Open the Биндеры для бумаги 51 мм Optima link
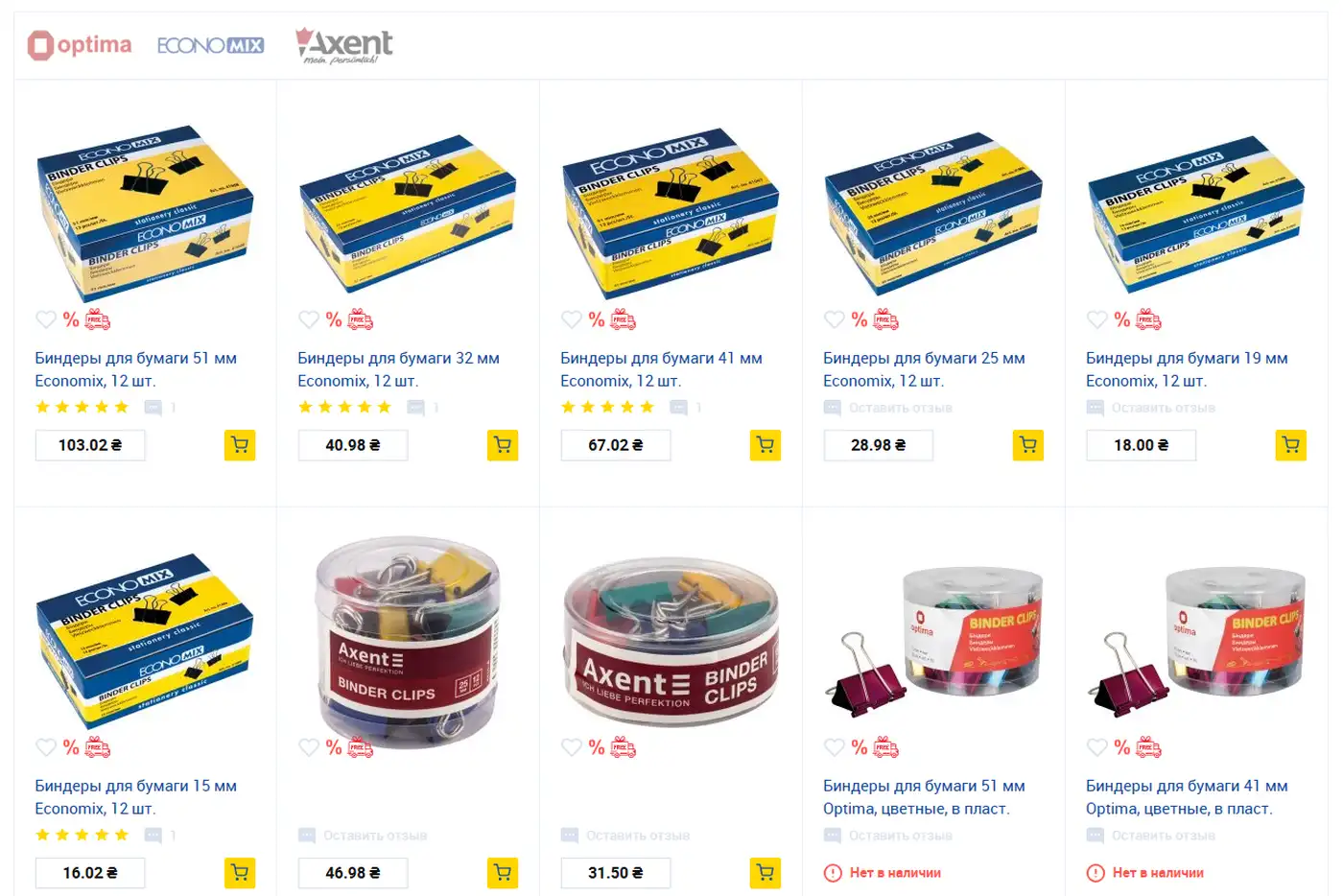Viewport: 1343px width, 896px height. tap(924, 797)
